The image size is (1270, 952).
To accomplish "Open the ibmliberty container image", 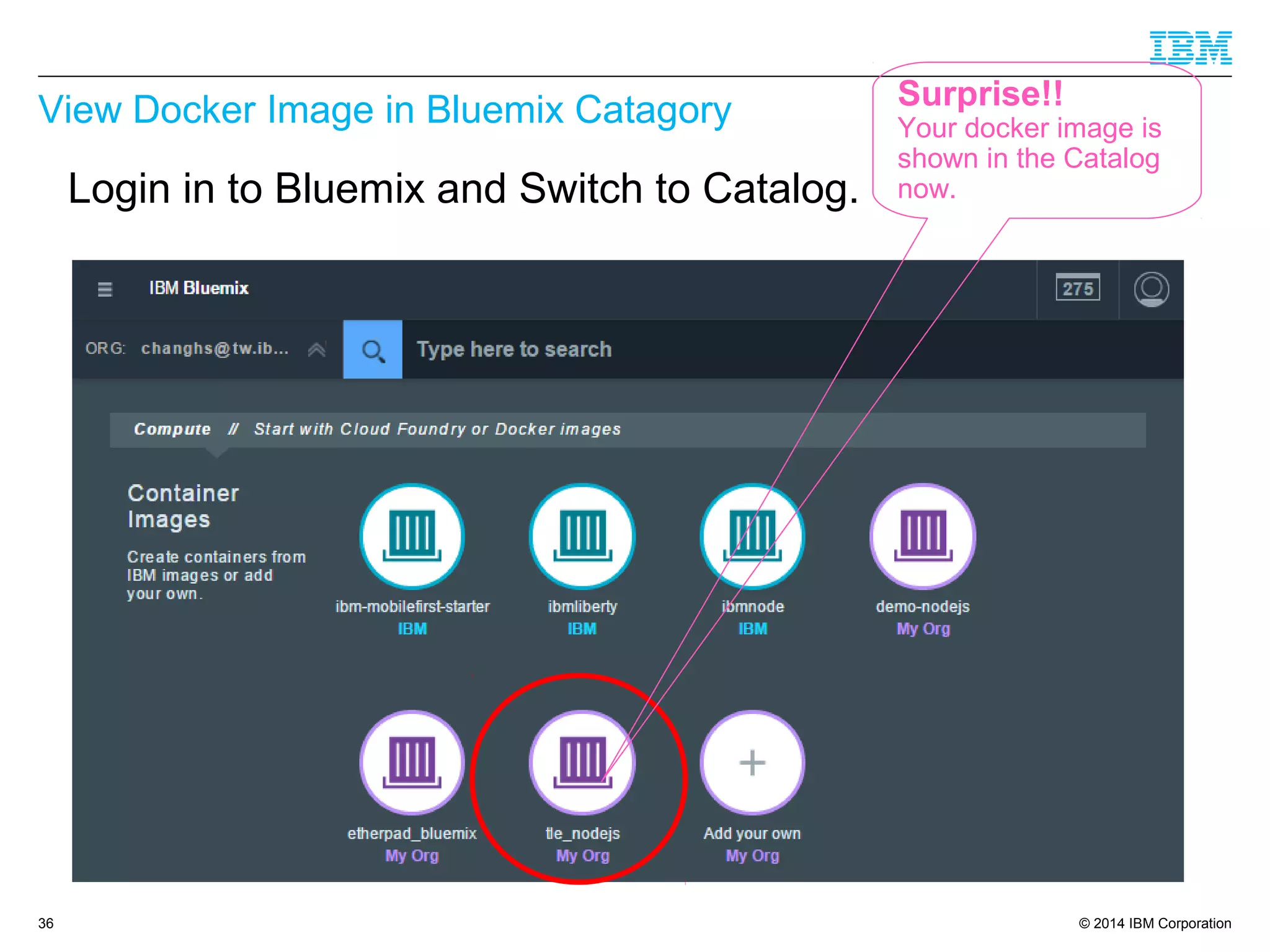I will tap(582, 536).
